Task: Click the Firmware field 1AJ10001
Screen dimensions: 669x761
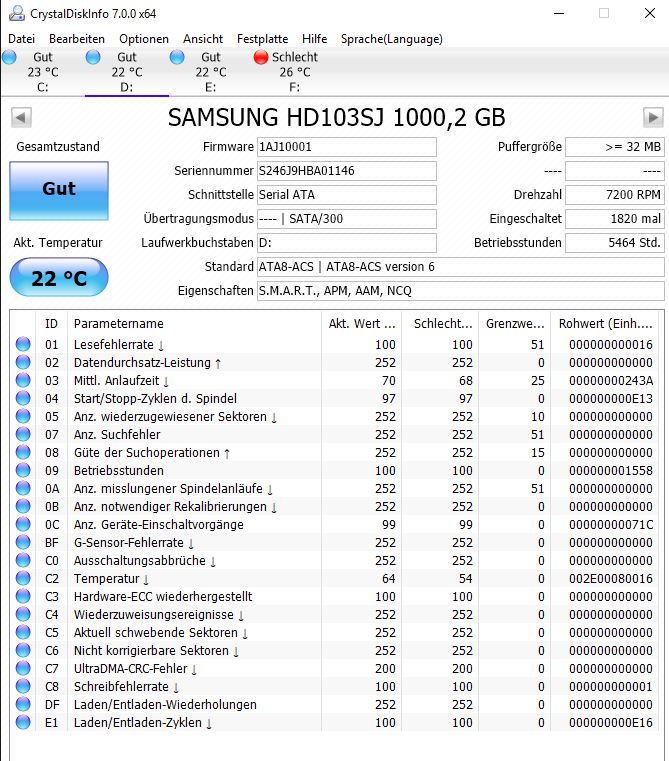Action: (347, 147)
